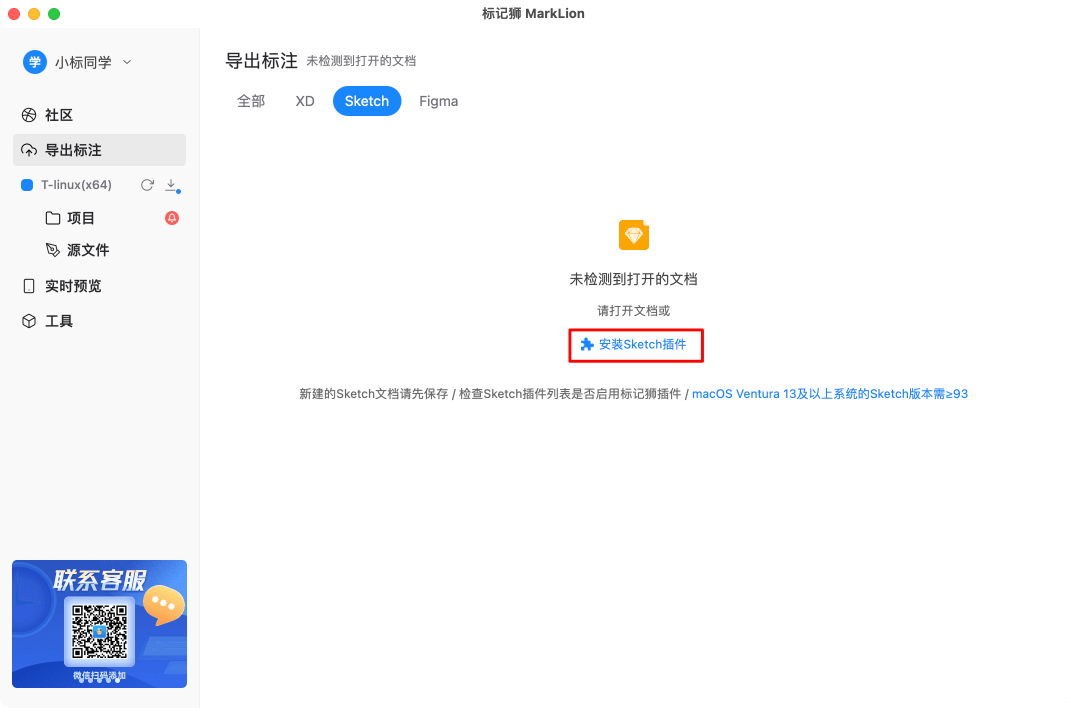Click the 新建的Sketch文档请先保存 hint text
1068x708 pixels.
point(373,394)
